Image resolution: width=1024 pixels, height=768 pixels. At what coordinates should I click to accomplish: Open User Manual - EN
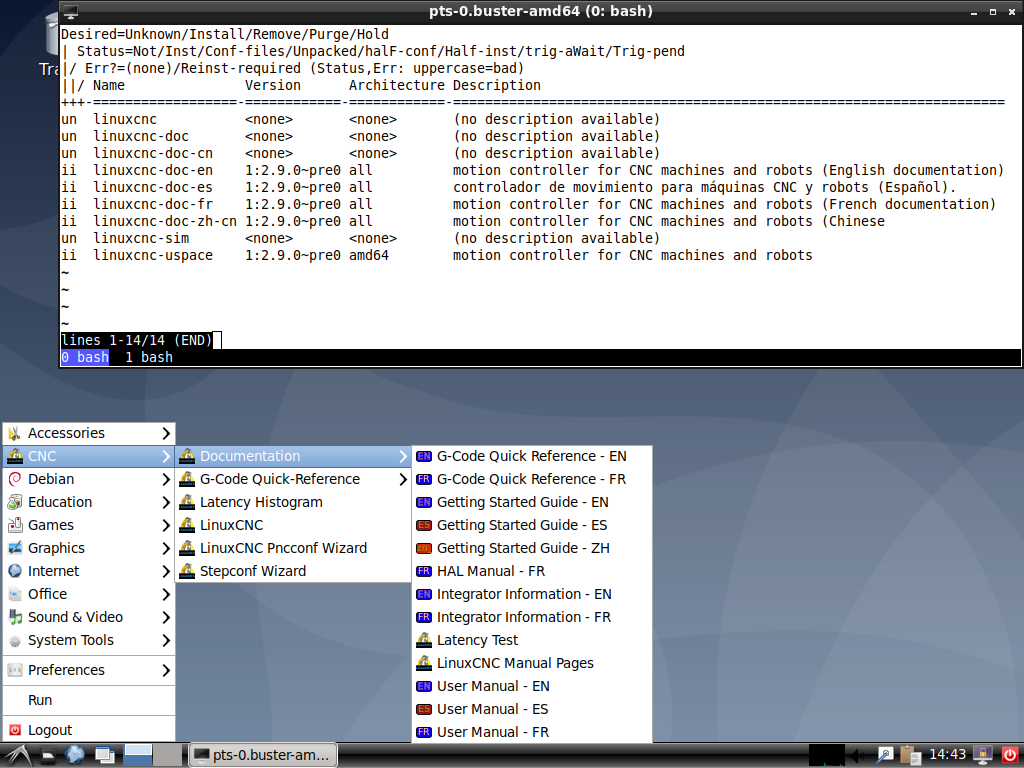532,686
